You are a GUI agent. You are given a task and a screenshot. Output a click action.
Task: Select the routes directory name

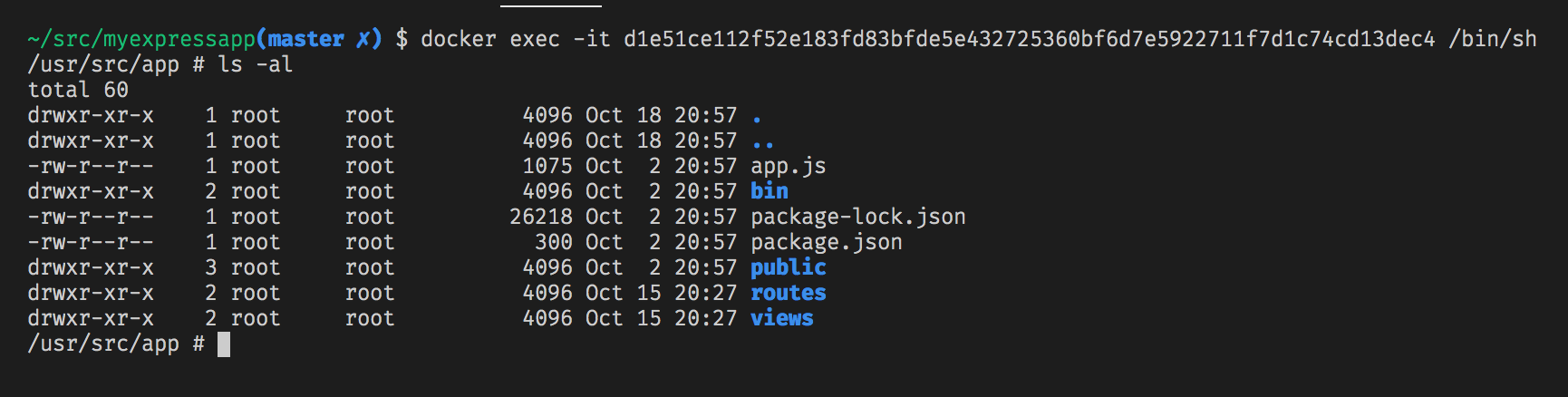(788, 294)
